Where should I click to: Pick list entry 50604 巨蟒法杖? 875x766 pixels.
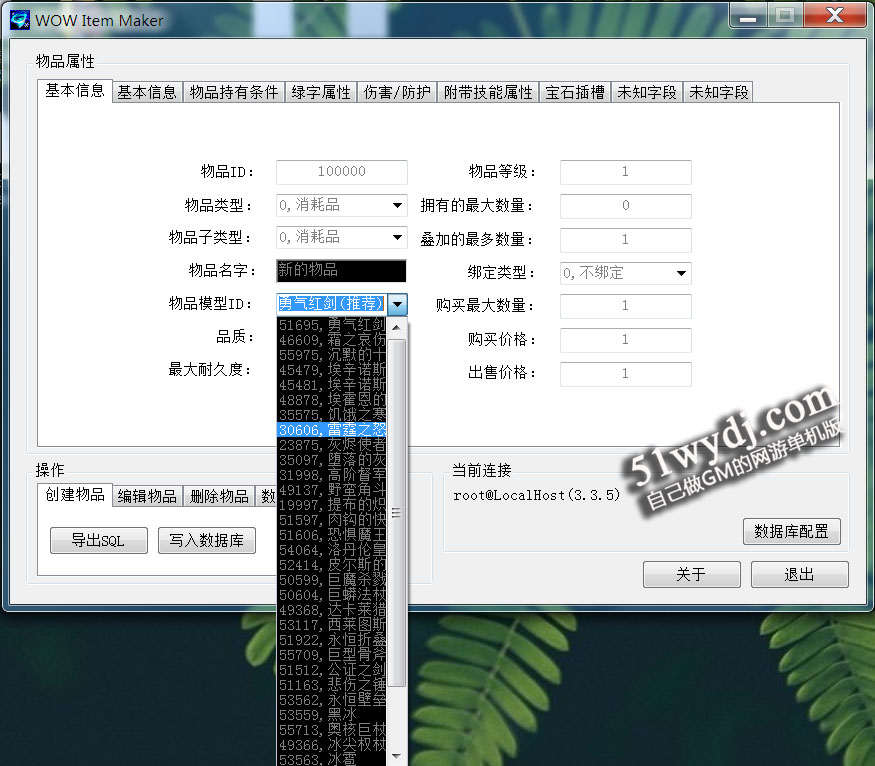coord(331,596)
